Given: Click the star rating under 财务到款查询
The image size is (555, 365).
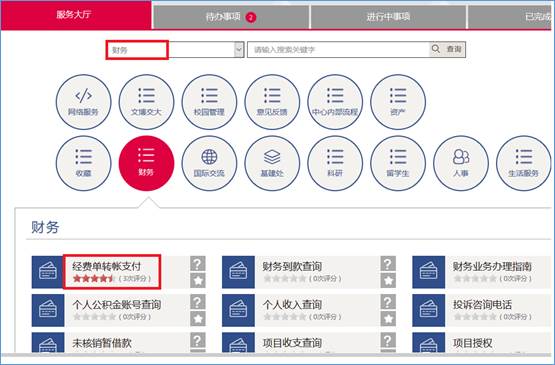Looking at the screenshot, I should coord(284,279).
